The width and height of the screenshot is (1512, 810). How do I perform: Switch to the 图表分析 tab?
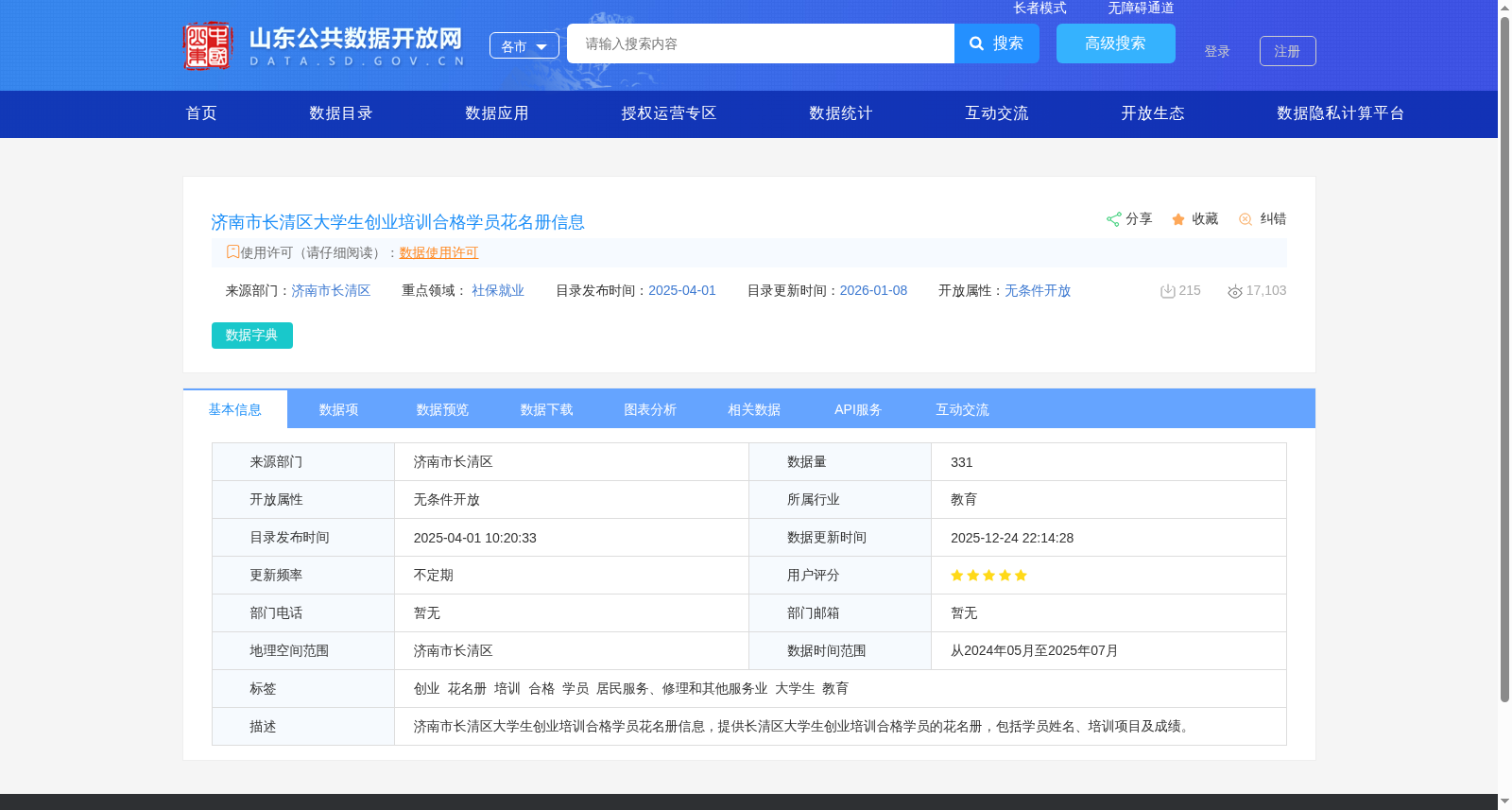pyautogui.click(x=651, y=409)
